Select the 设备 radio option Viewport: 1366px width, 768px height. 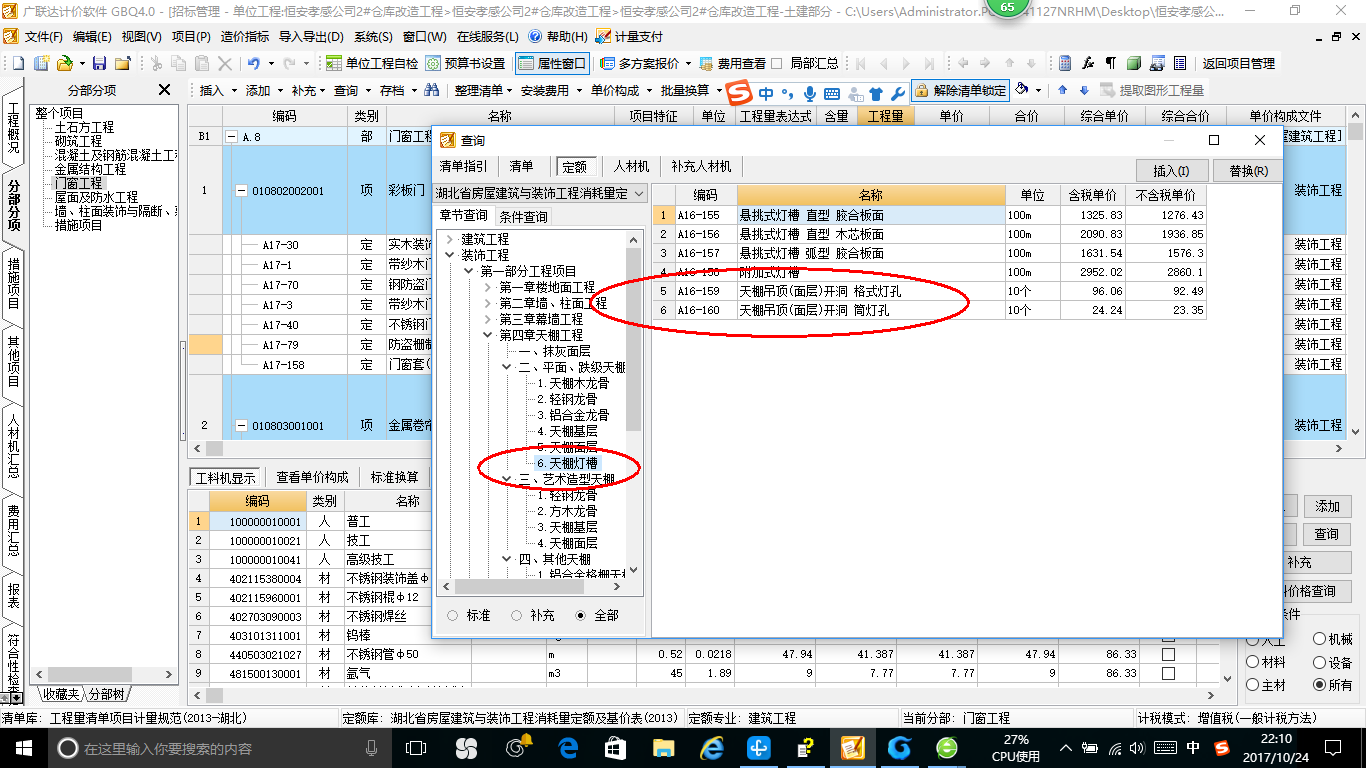pyautogui.click(x=1320, y=662)
